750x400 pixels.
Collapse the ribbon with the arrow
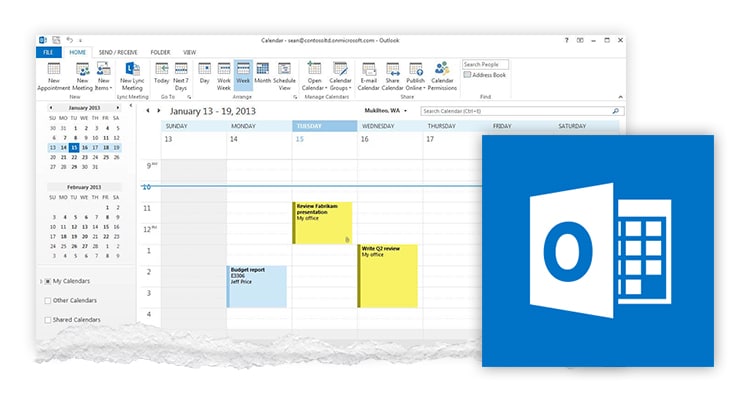620,97
